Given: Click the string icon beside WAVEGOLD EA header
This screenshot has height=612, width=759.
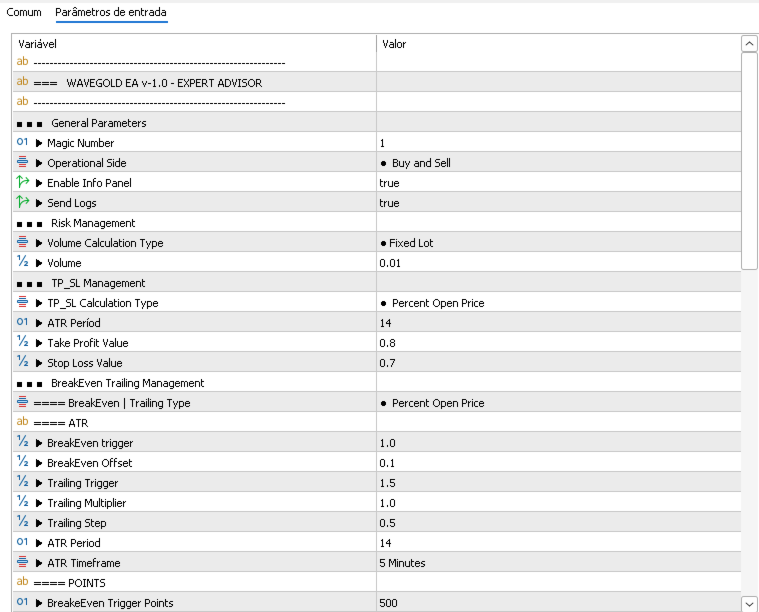Looking at the screenshot, I should 22,83.
